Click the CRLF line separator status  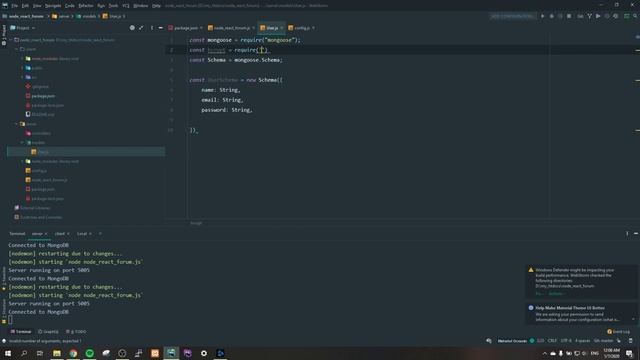pos(552,340)
